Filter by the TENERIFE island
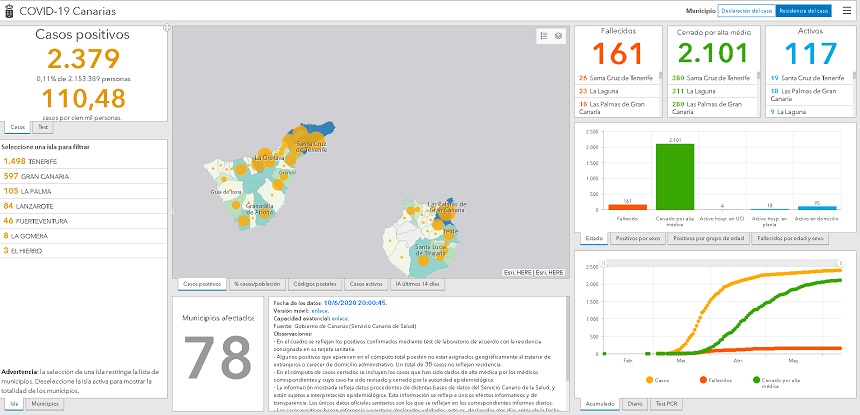Viewport: 860px width, 415px height. tap(30, 161)
